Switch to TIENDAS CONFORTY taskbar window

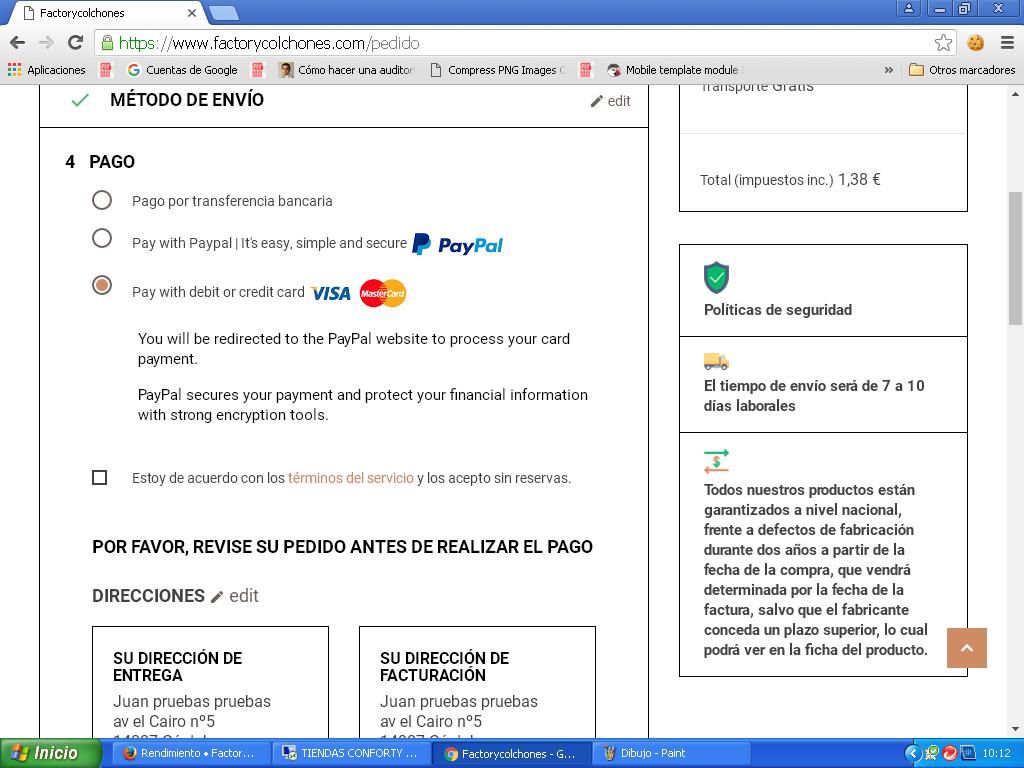pyautogui.click(x=349, y=754)
